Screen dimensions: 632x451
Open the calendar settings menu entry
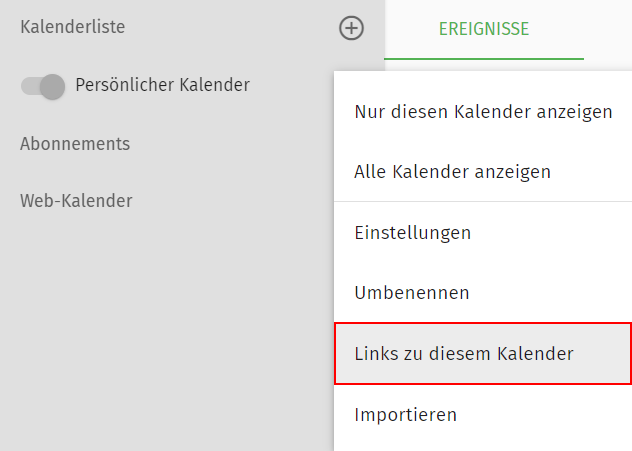click(x=412, y=233)
